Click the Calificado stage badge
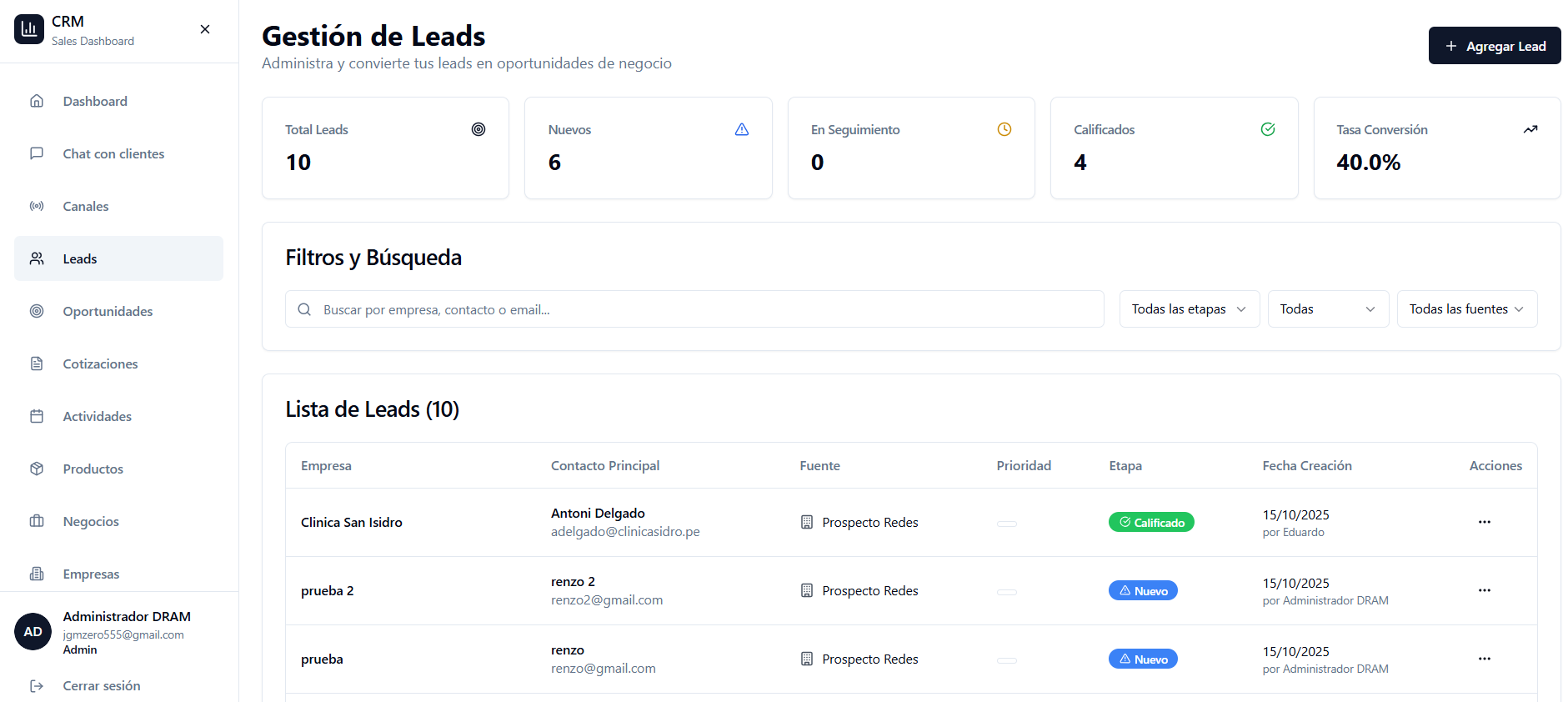This screenshot has width=1568, height=702. click(1150, 522)
